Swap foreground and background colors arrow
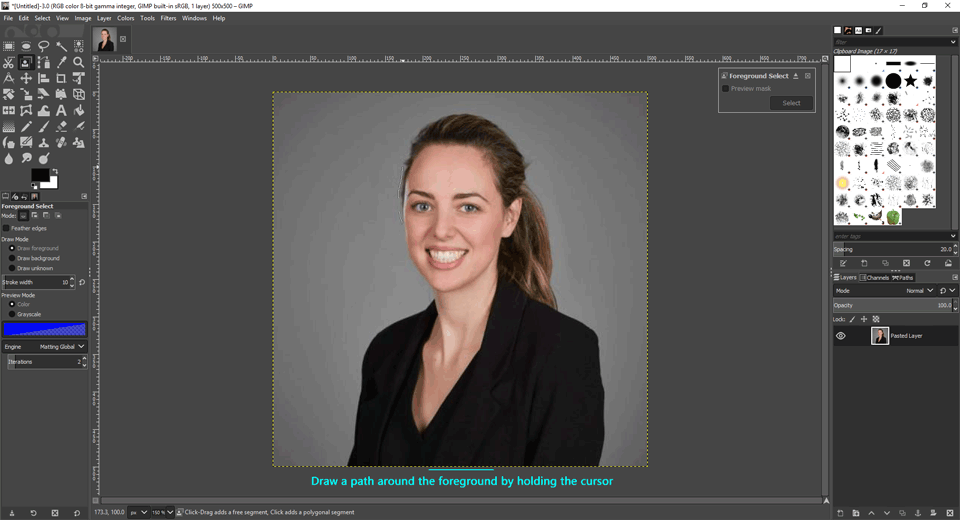Viewport: 960px width, 520px height. (x=55, y=172)
